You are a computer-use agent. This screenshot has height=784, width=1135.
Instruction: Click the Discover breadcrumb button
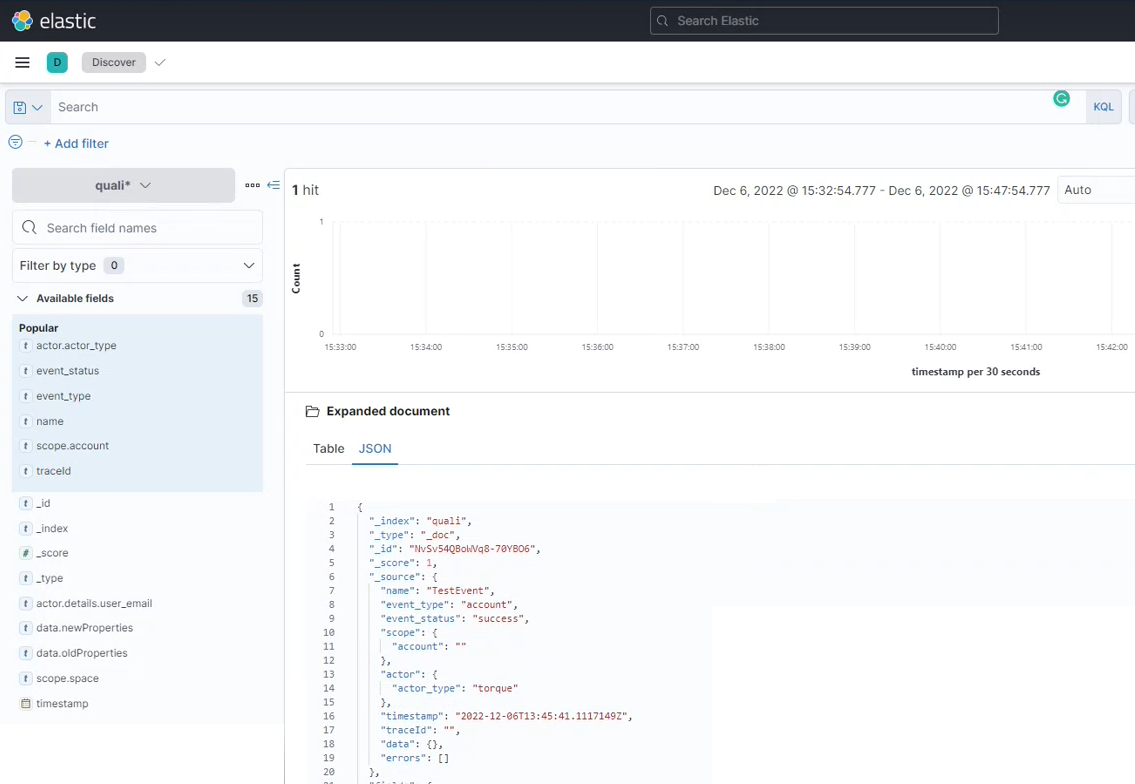[x=114, y=62]
